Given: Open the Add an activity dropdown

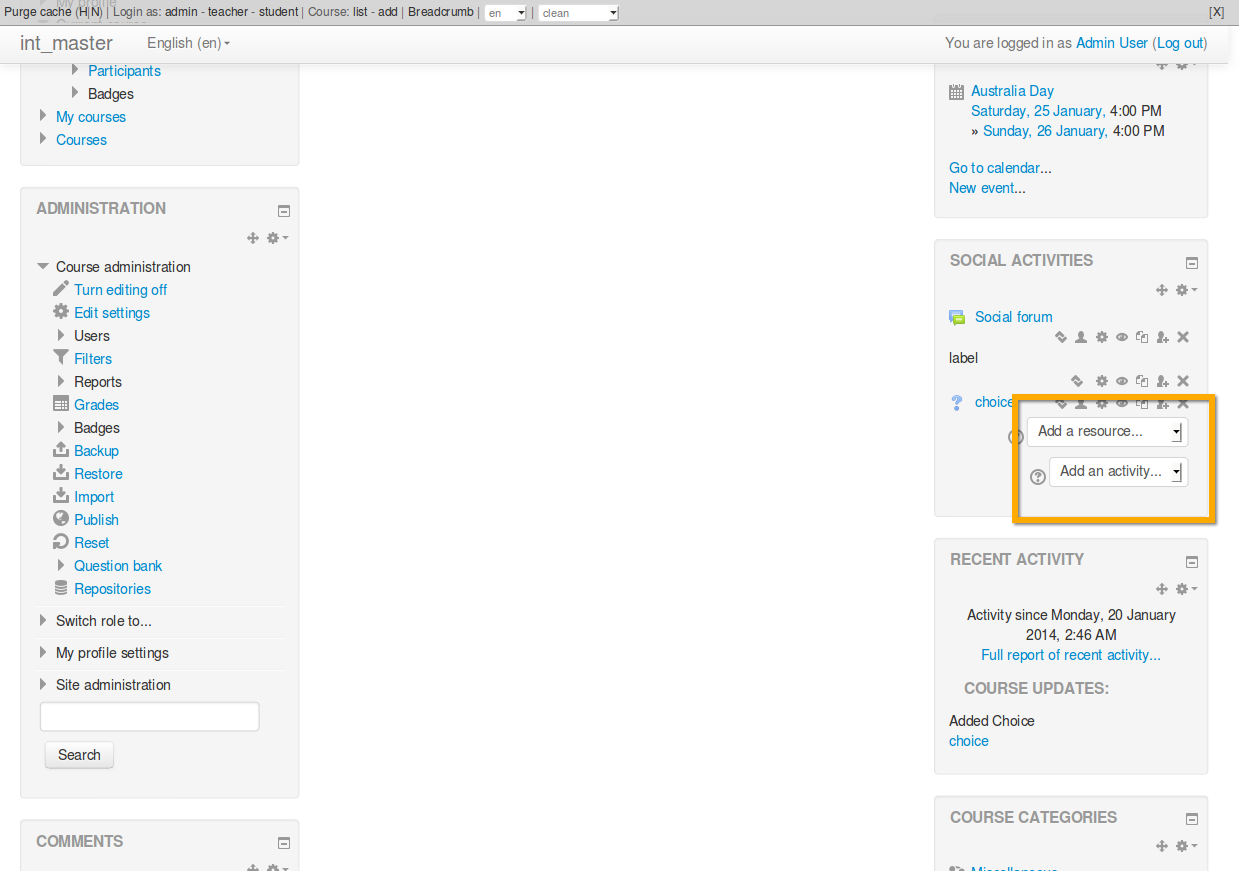Looking at the screenshot, I should point(1118,472).
